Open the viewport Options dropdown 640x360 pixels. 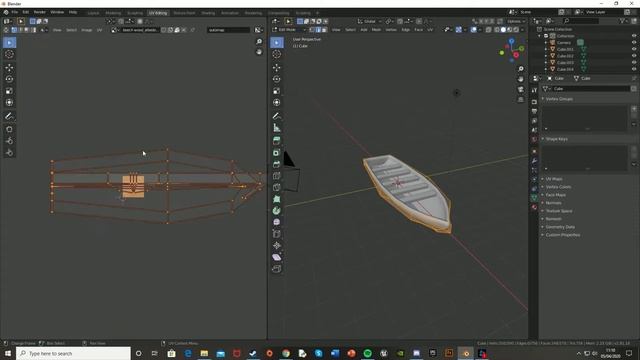click(516, 21)
